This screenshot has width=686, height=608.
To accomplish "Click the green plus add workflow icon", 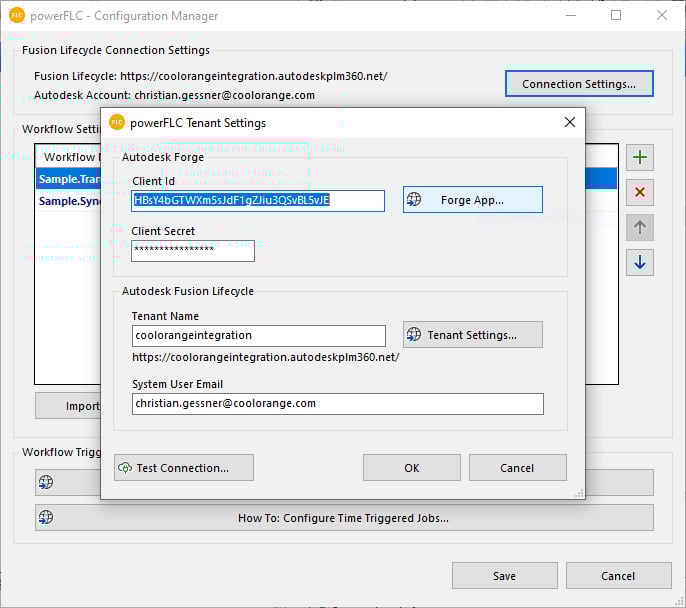I will pos(640,157).
